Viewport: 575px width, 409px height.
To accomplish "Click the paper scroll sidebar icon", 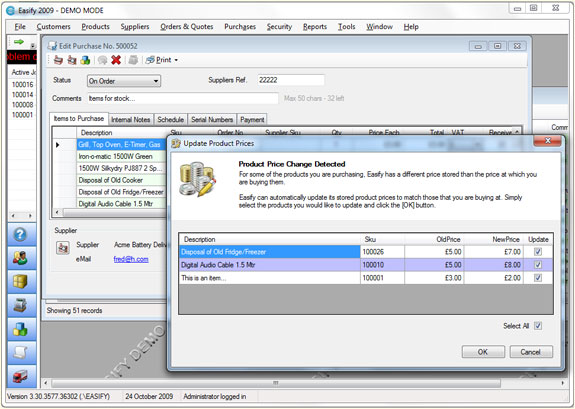I will coord(21,353).
